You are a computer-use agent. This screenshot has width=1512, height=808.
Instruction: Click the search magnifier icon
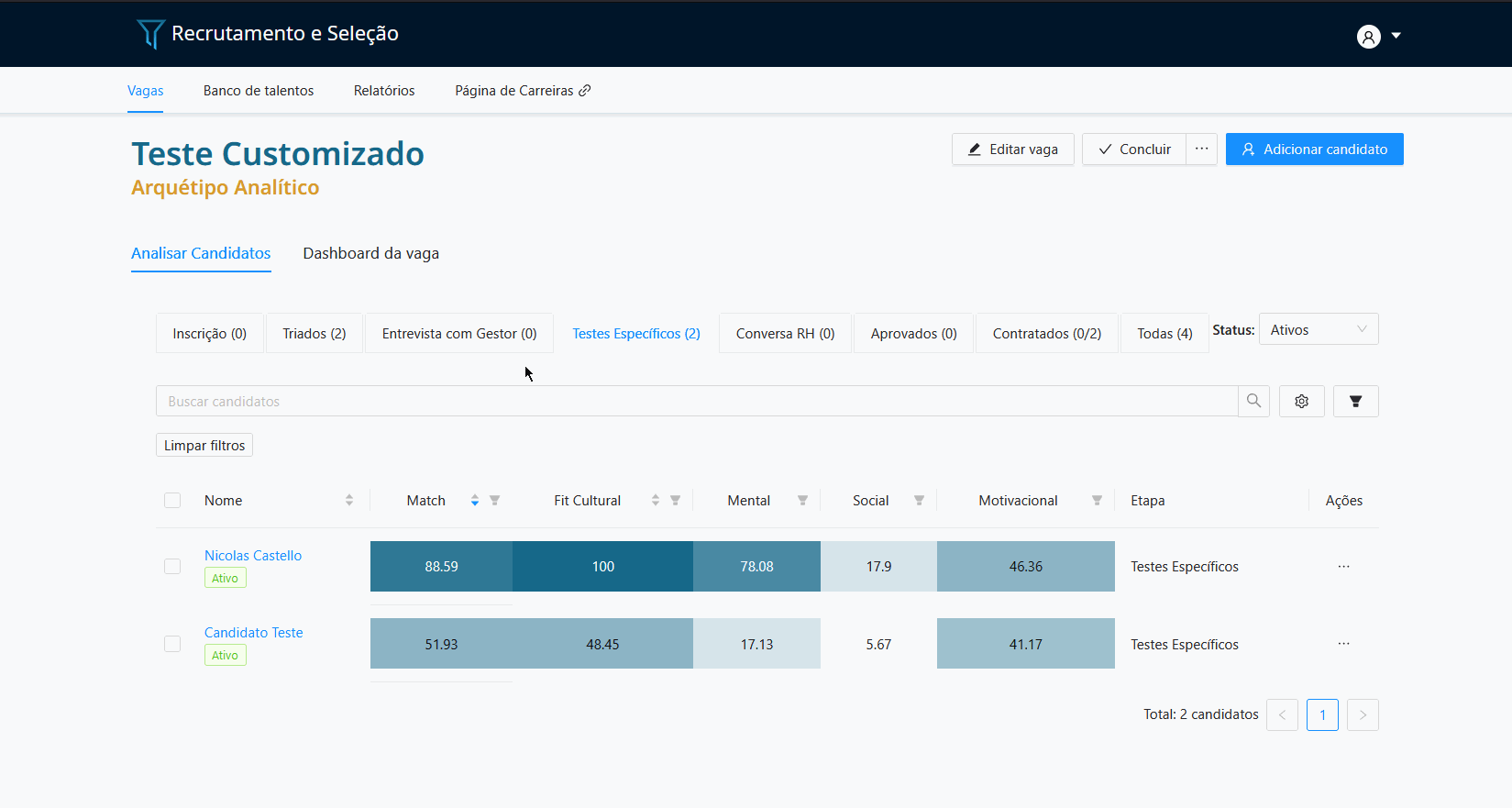coord(1253,401)
